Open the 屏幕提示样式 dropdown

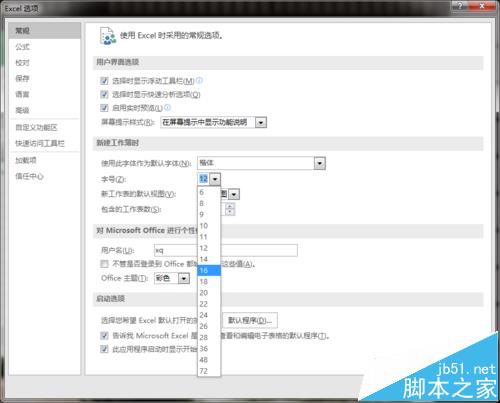coord(261,123)
